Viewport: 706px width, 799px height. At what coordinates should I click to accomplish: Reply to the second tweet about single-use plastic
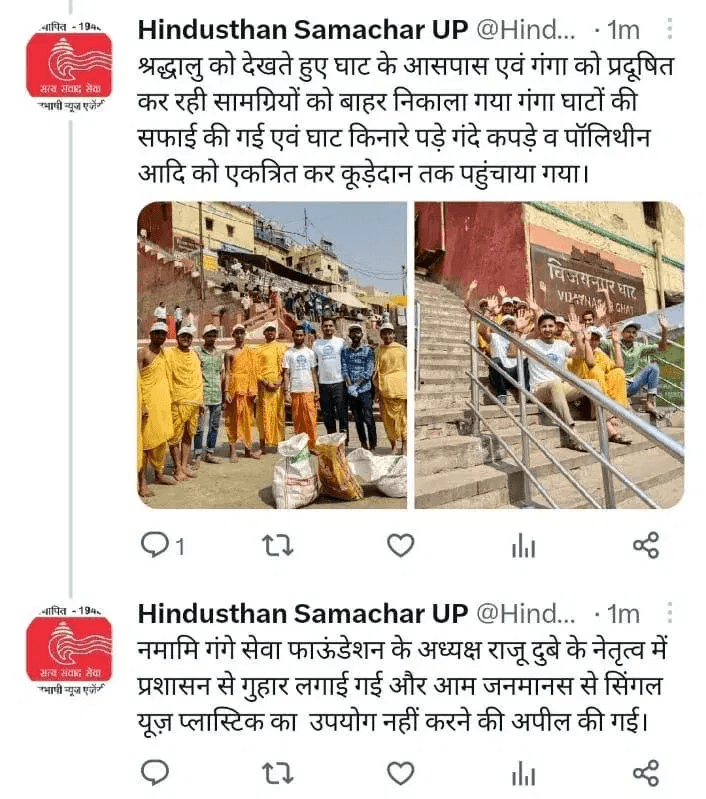[154, 773]
